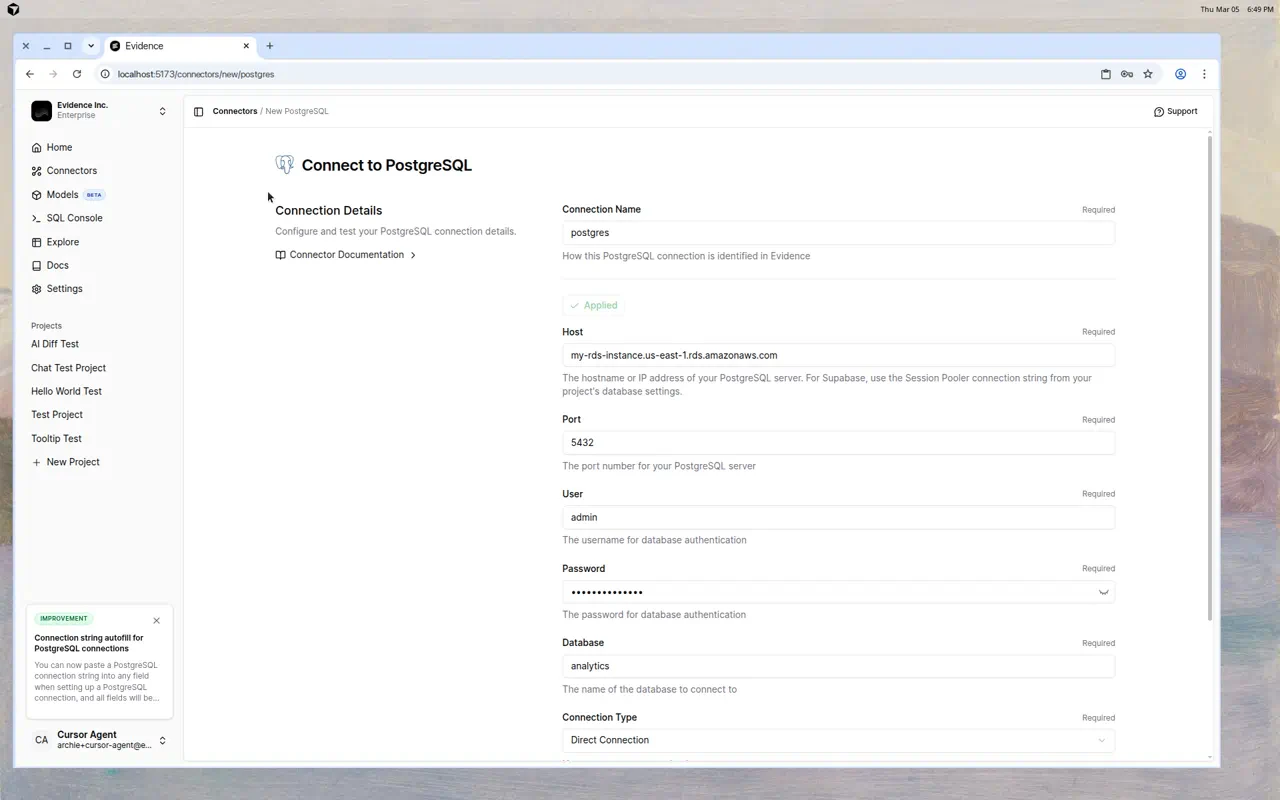Image resolution: width=1280 pixels, height=800 pixels.
Task: Click the PostgreSQL elephant logo
Action: (284, 164)
